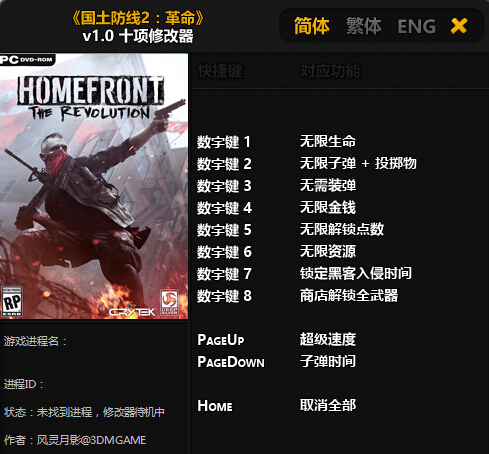This screenshot has height=454, width=489.
Task: Click the 作者 风灵月影@3DMGAME credit
Action: click(75, 440)
